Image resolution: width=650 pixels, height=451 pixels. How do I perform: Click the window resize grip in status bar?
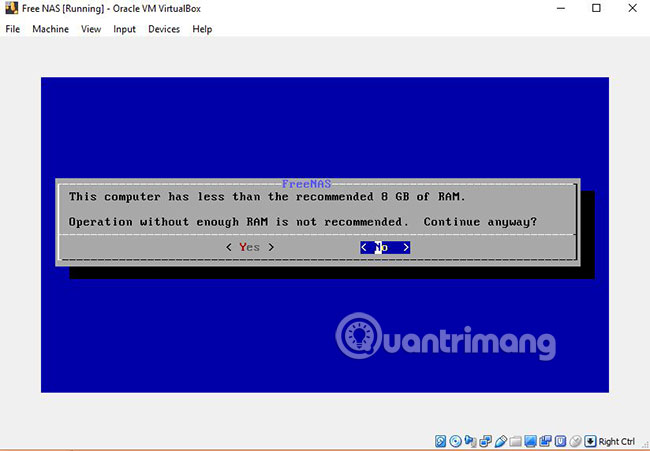click(x=645, y=445)
